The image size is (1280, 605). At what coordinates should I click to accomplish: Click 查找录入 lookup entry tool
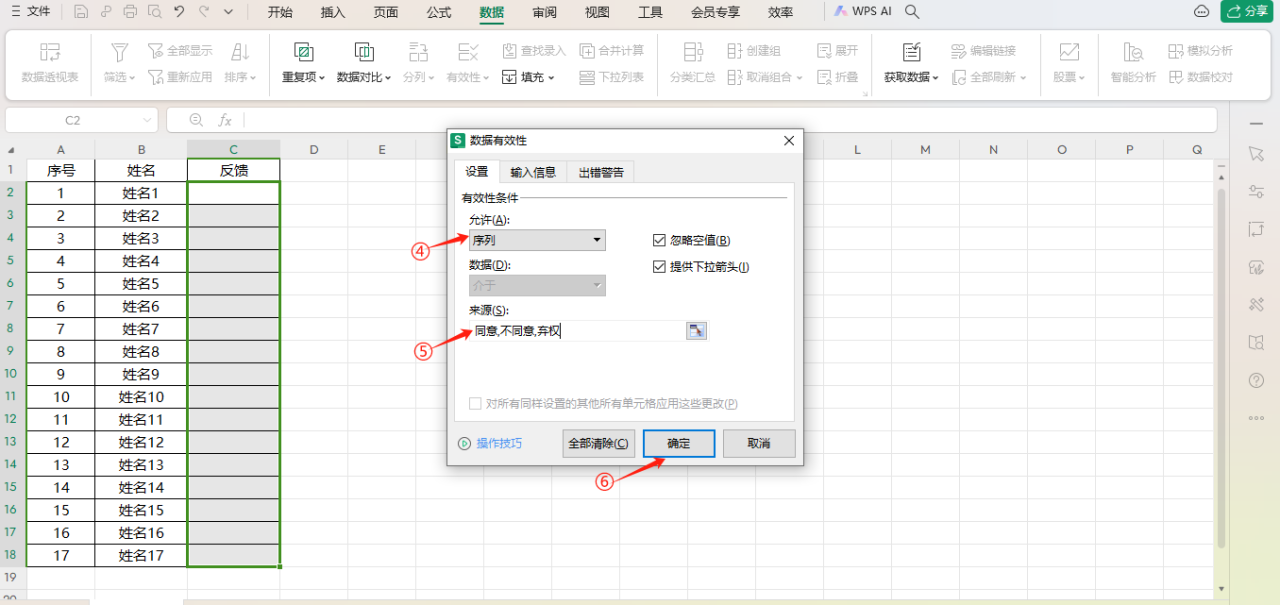pos(533,50)
